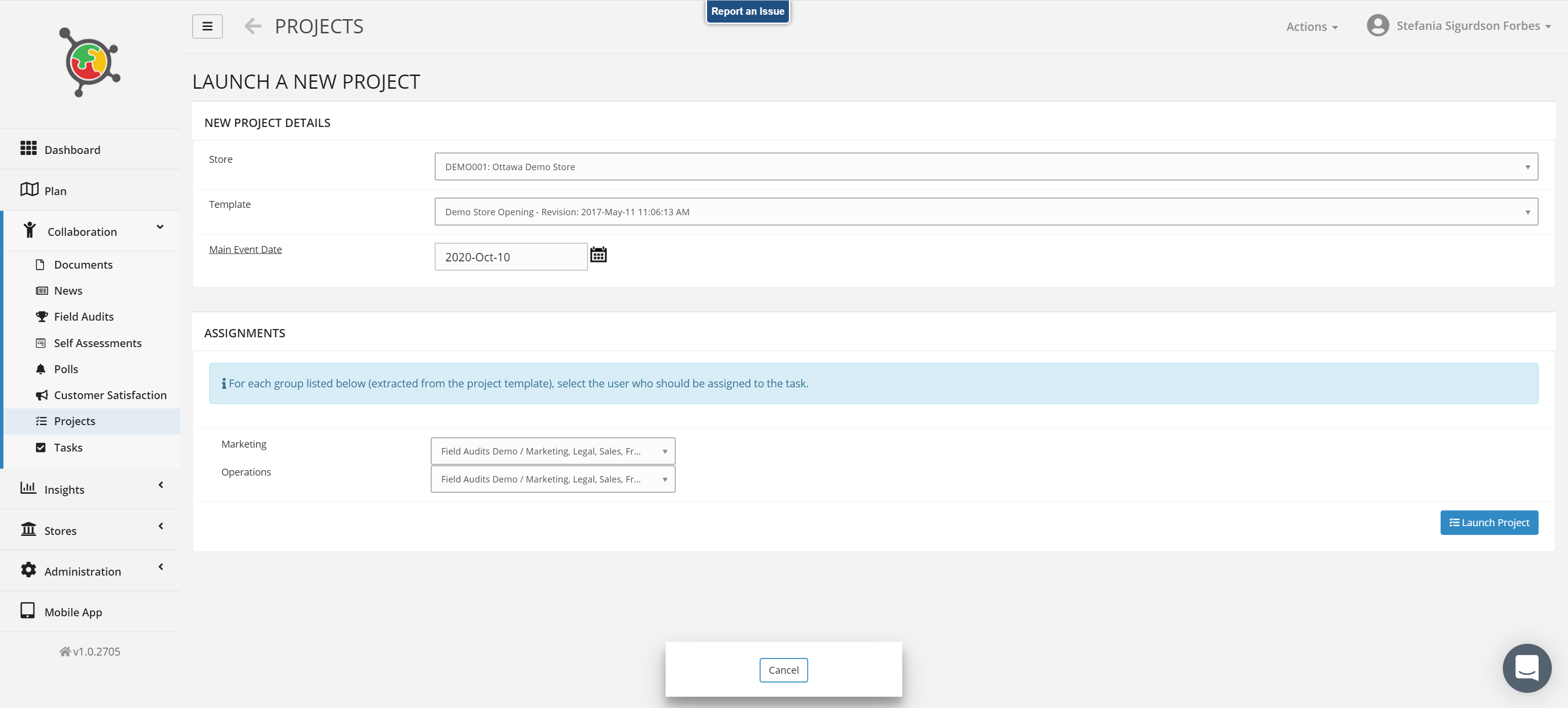Open the Marketing assignment dropdown
This screenshot has width=1568, height=708.
pos(552,451)
